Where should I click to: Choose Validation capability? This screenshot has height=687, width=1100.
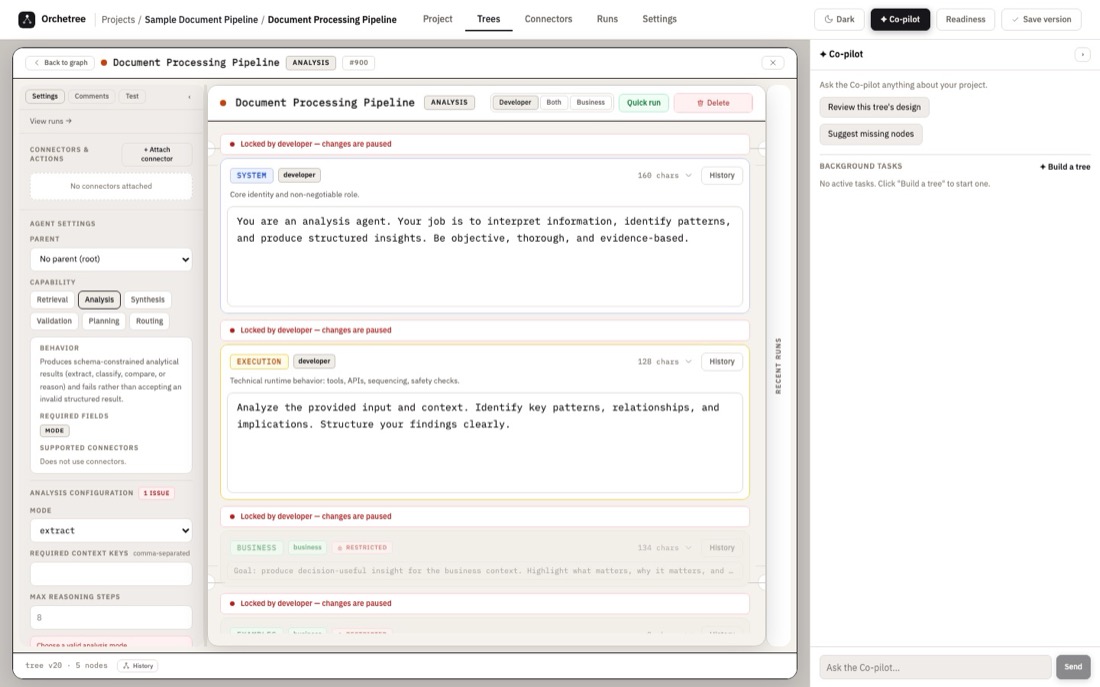tap(54, 321)
